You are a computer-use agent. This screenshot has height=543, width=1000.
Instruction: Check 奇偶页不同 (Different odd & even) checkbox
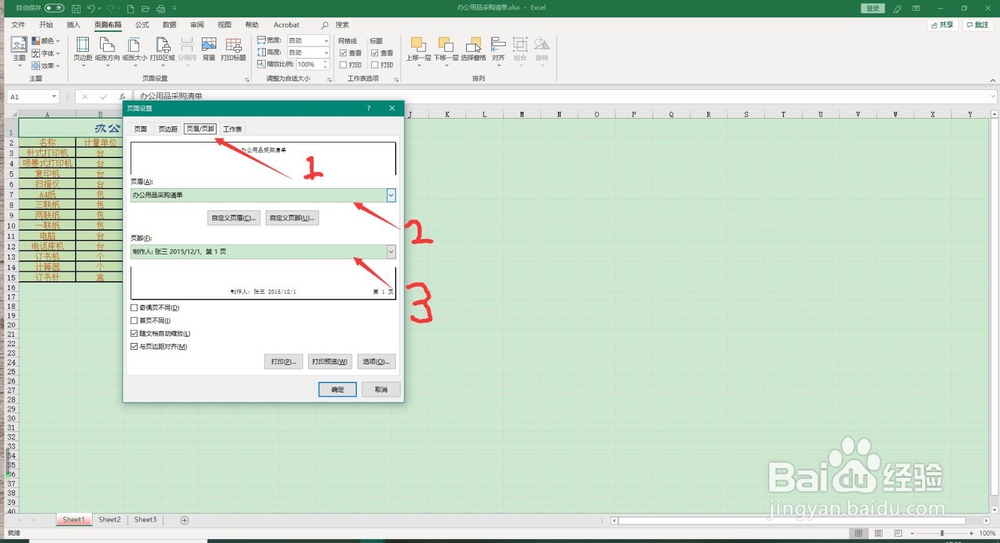(134, 308)
